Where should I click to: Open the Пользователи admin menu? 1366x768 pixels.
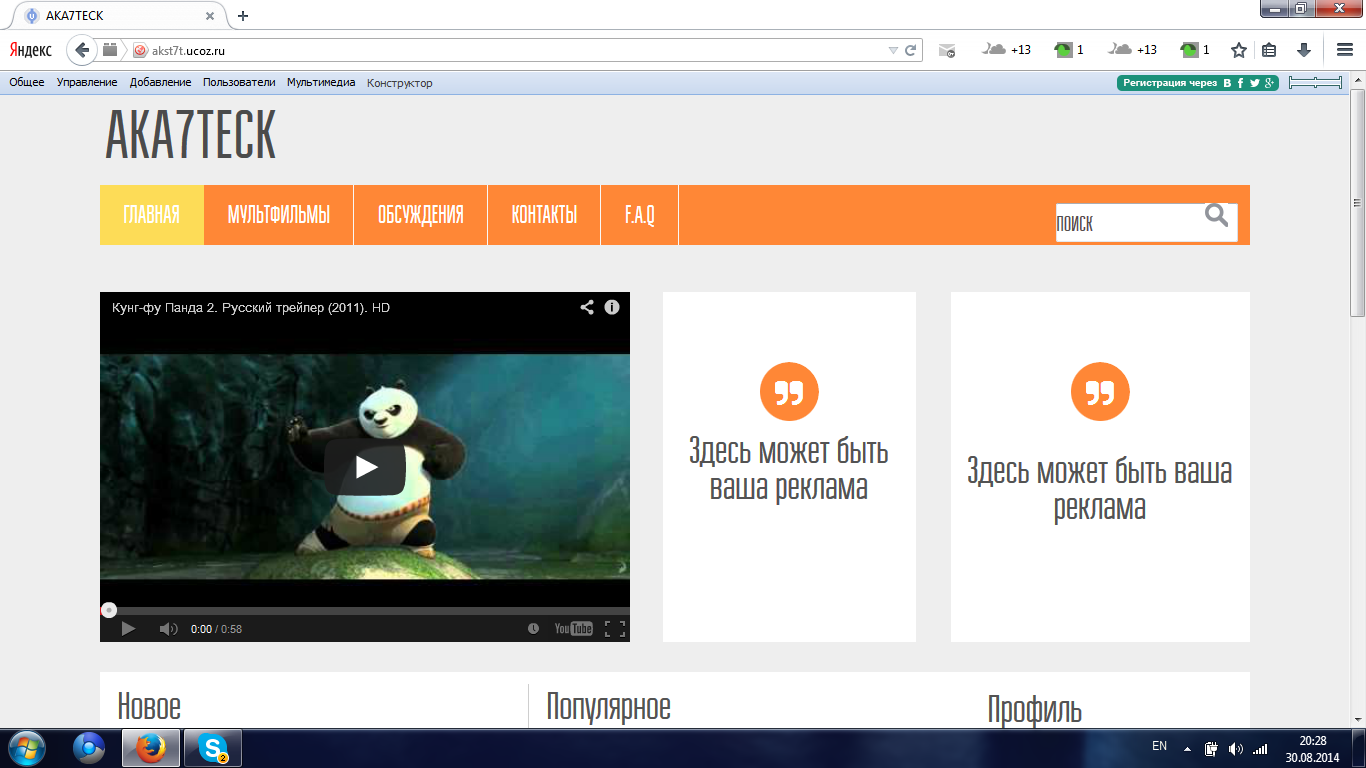click(239, 82)
